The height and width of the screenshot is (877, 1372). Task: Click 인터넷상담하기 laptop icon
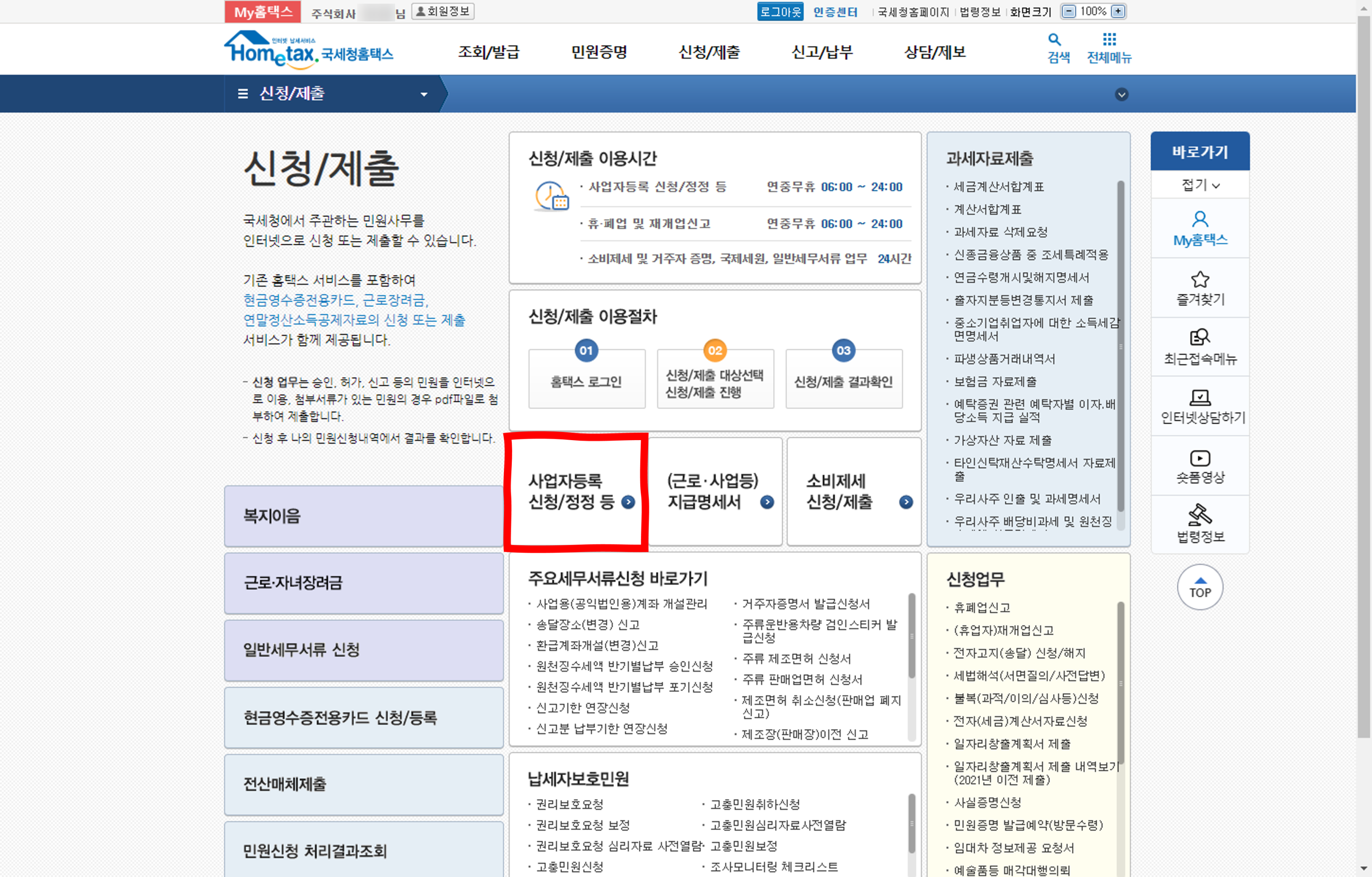coord(1200,397)
